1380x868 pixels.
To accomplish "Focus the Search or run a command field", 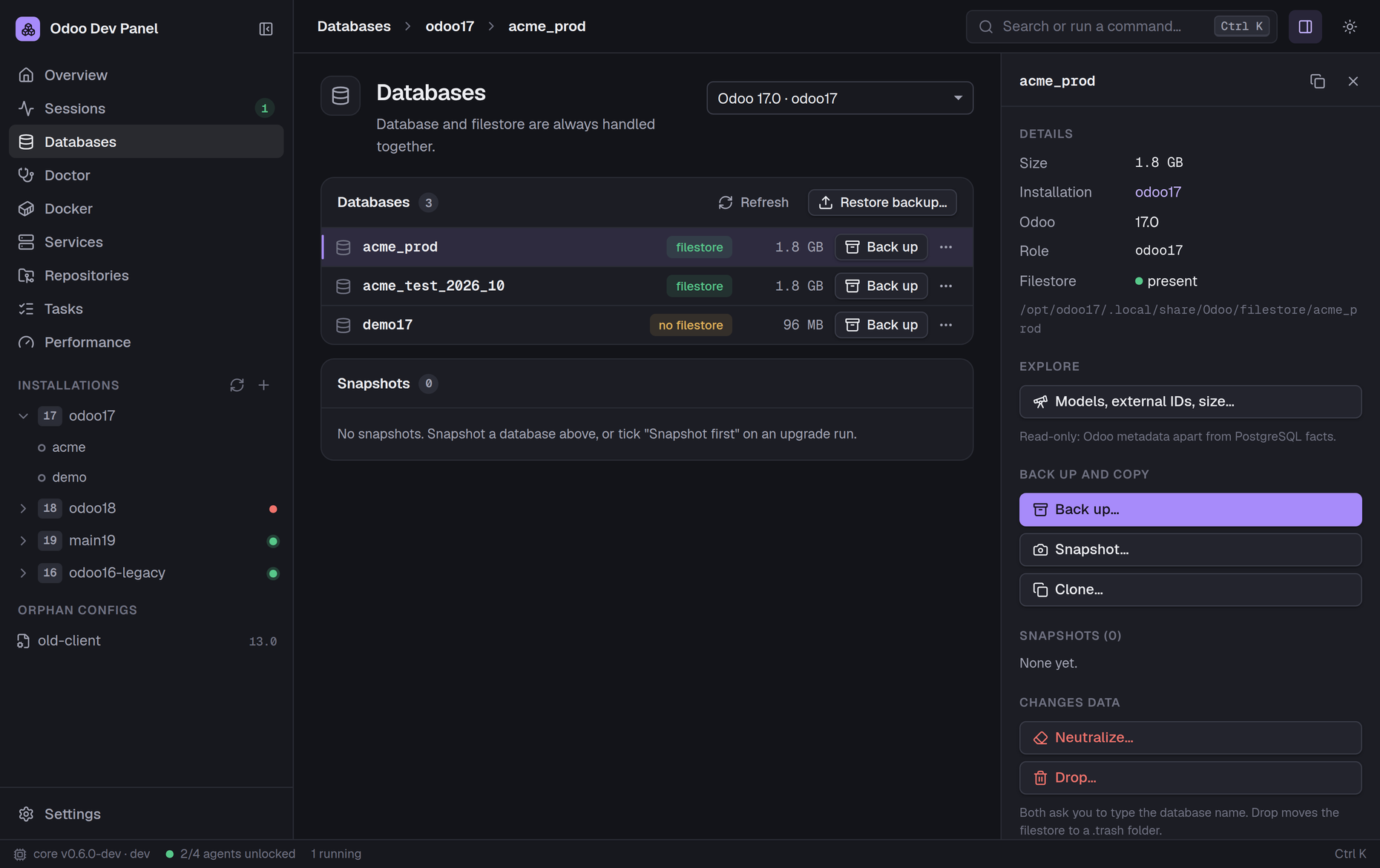I will click(1121, 27).
